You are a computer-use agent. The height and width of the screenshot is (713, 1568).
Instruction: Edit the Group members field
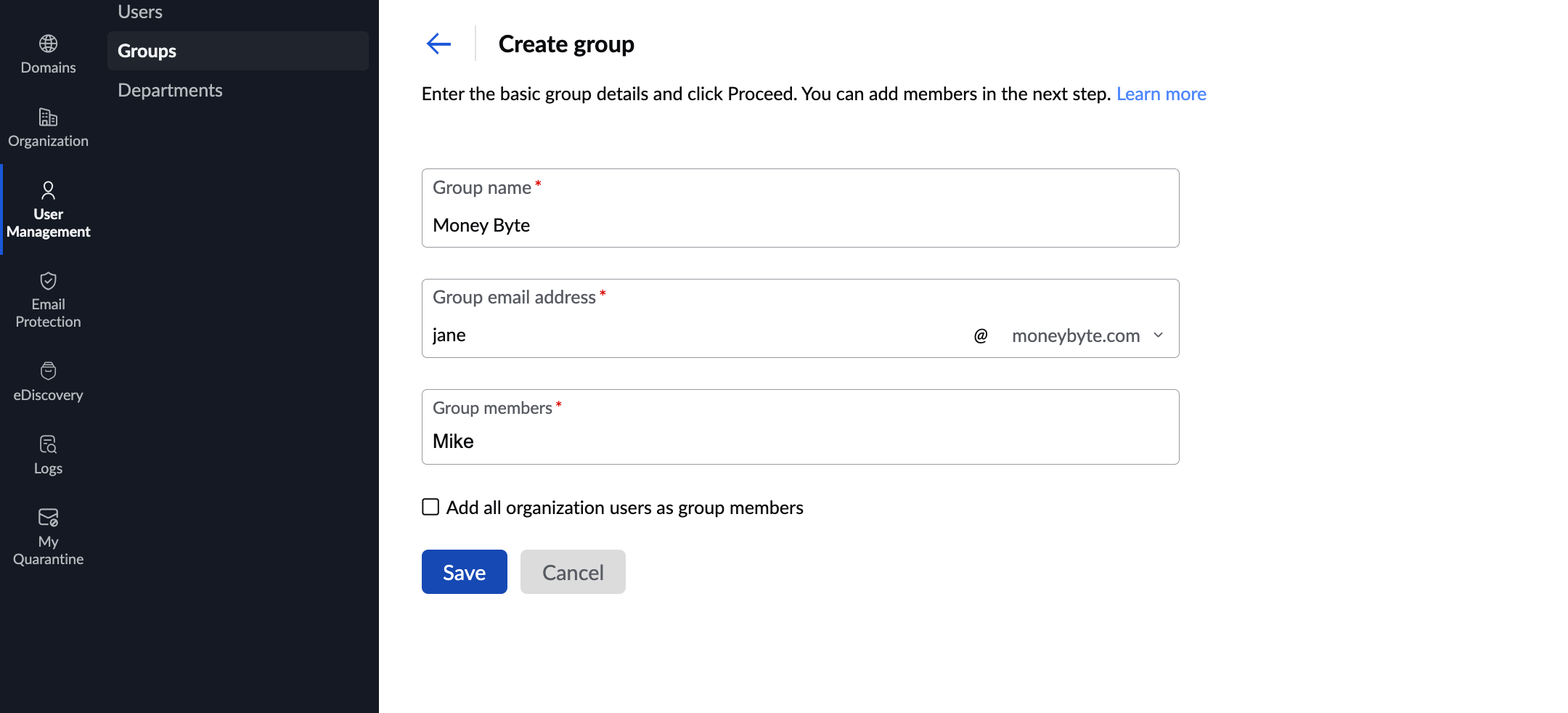(x=799, y=441)
